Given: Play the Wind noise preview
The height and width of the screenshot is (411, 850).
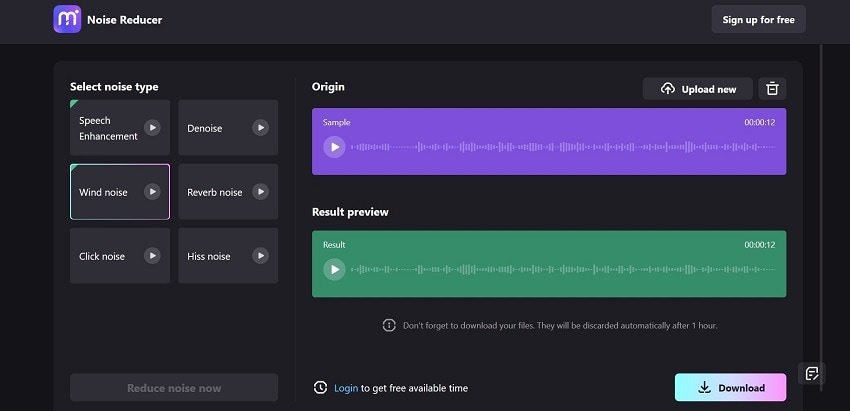Looking at the screenshot, I should click(152, 191).
